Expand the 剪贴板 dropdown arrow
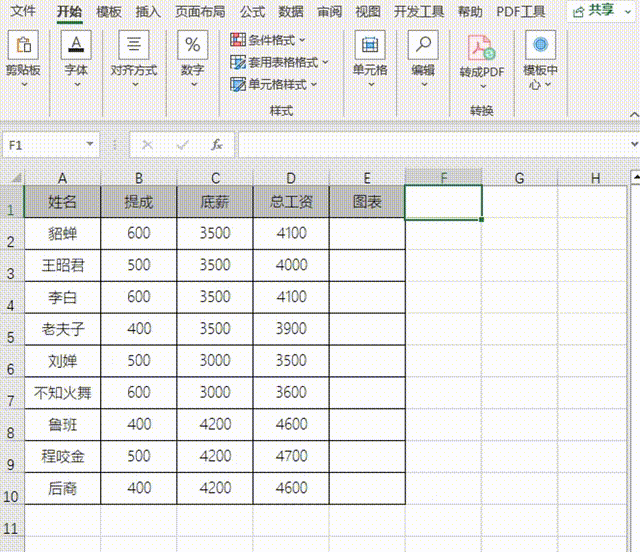This screenshot has width=640, height=552. tap(24, 85)
